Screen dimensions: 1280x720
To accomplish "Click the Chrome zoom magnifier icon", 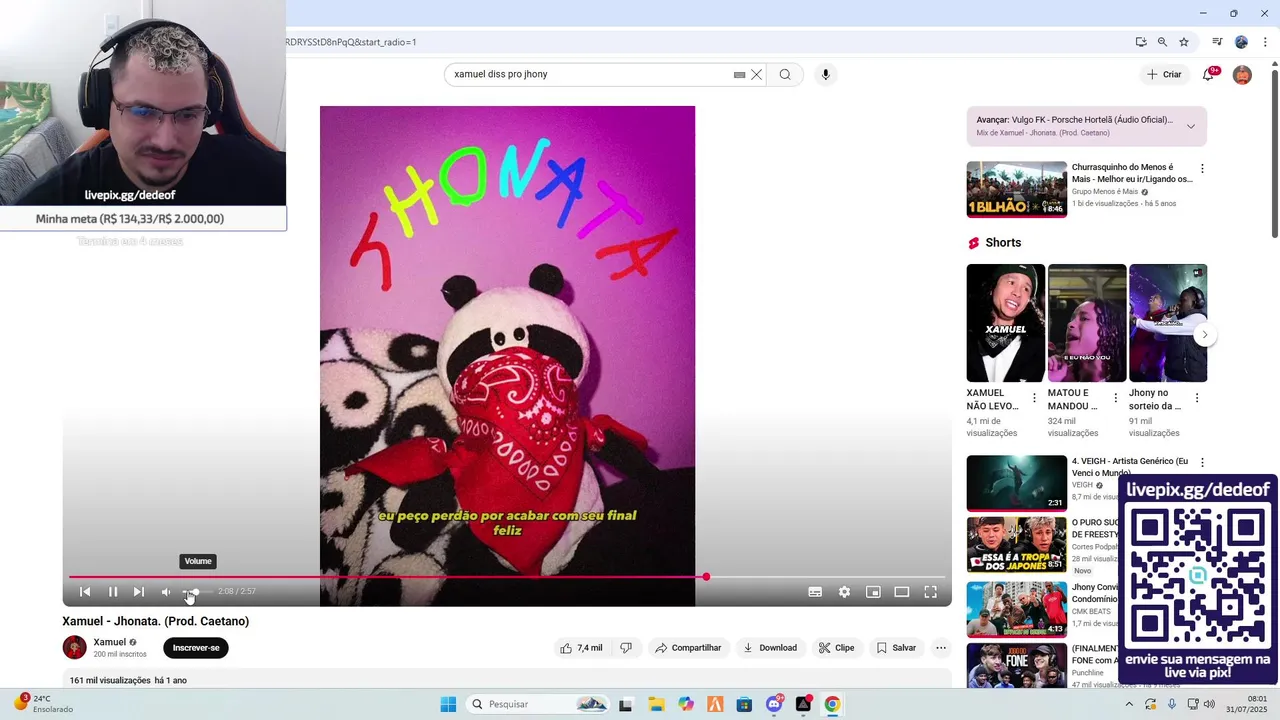I will click(x=1162, y=42).
